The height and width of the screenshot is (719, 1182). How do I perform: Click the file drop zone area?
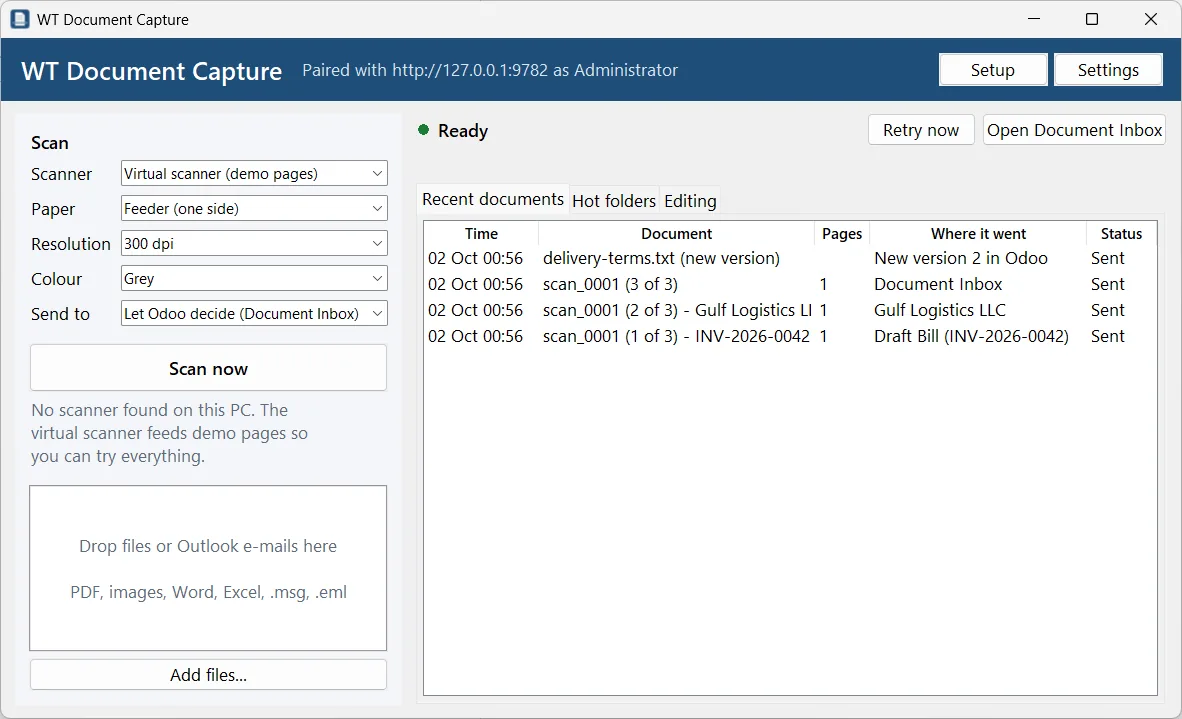tap(208, 568)
